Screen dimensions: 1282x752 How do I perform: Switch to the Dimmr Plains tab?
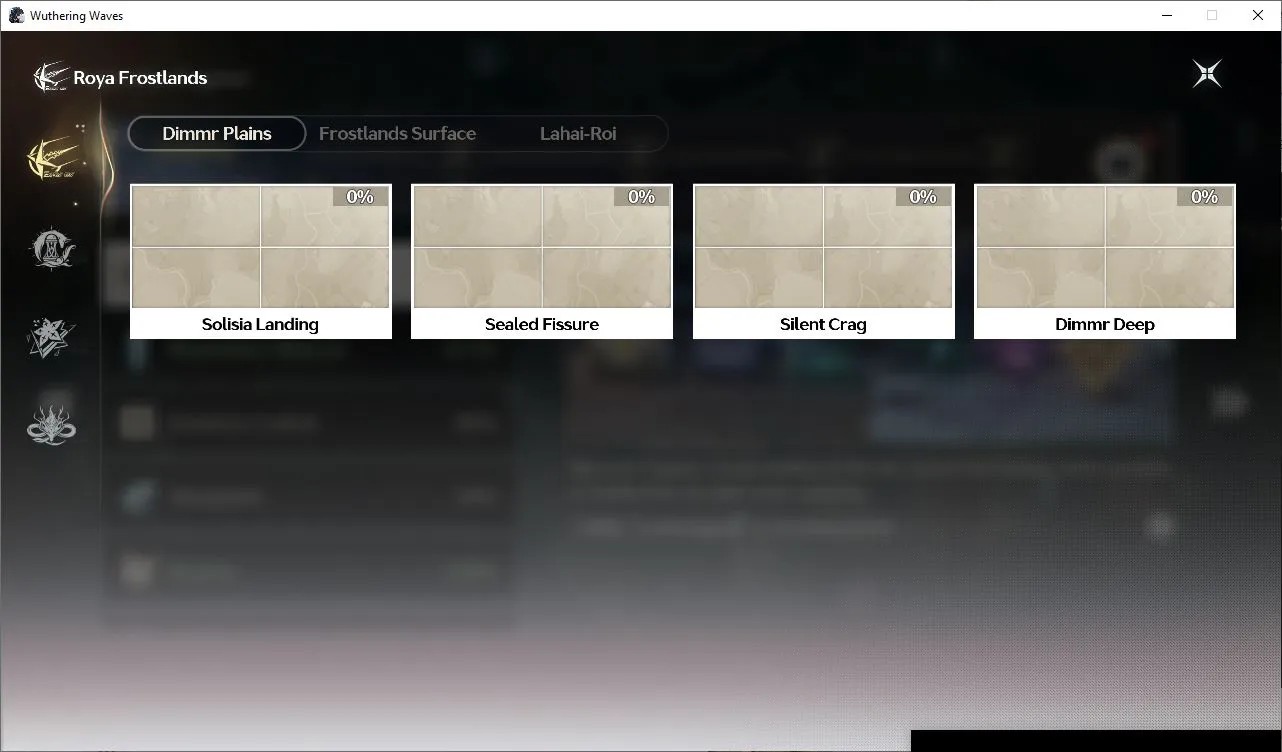pos(217,133)
